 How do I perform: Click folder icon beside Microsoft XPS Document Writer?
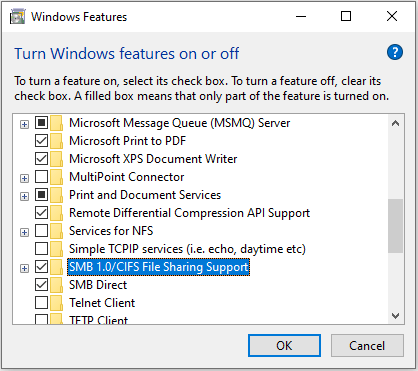(x=57, y=159)
